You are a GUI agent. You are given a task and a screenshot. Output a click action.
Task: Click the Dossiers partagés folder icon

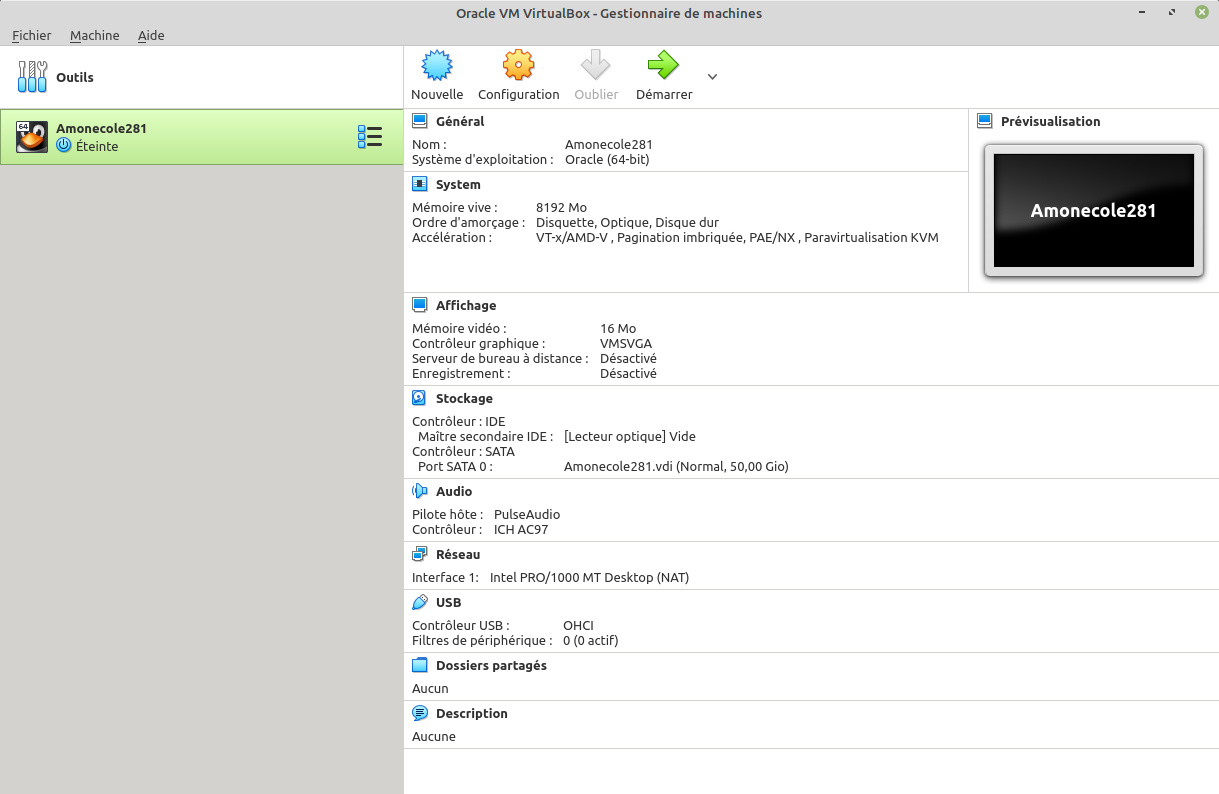point(420,666)
